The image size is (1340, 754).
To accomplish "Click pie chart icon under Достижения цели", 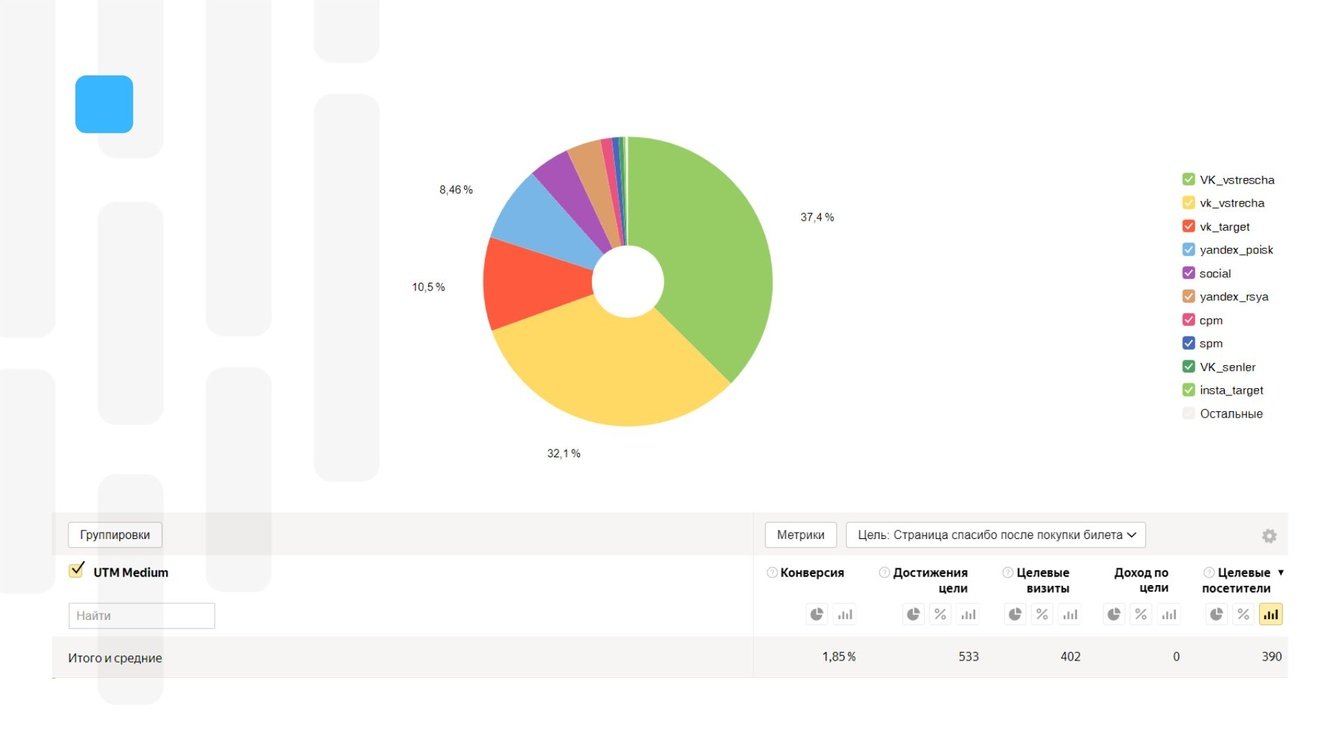I will point(913,614).
